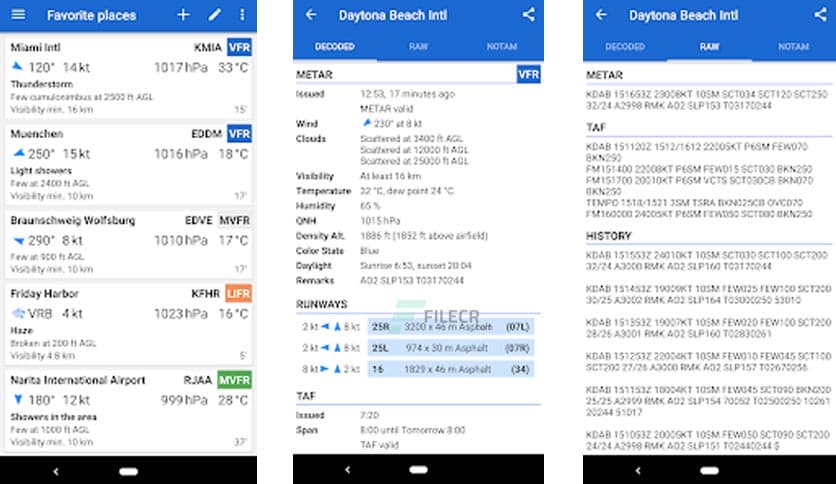The image size is (836, 484).
Task: Select runway 25R row 3200 x 46 m
Action: tap(451, 327)
